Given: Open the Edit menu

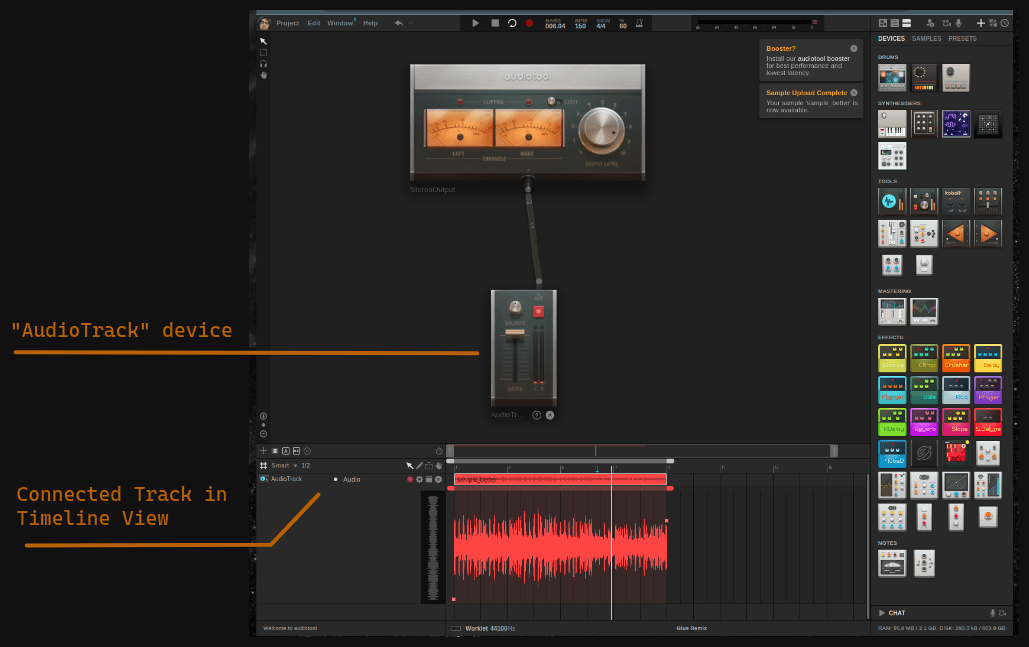Looking at the screenshot, I should pyautogui.click(x=314, y=23).
